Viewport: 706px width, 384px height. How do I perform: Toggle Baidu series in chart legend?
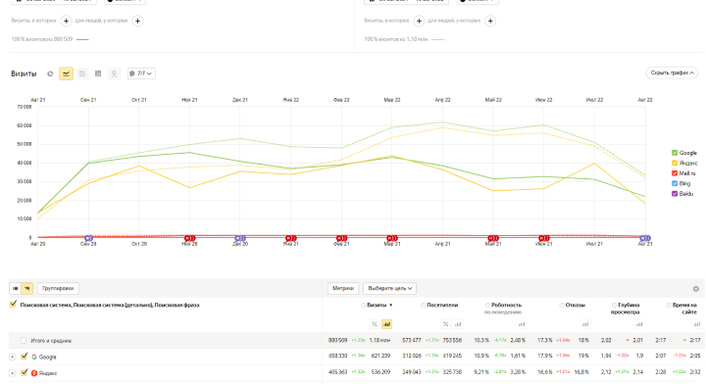pos(674,194)
